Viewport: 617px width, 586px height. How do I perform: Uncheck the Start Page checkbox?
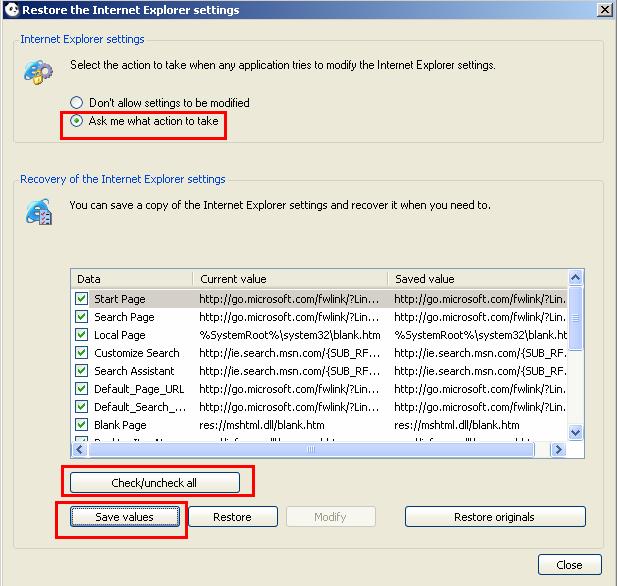pyautogui.click(x=82, y=299)
